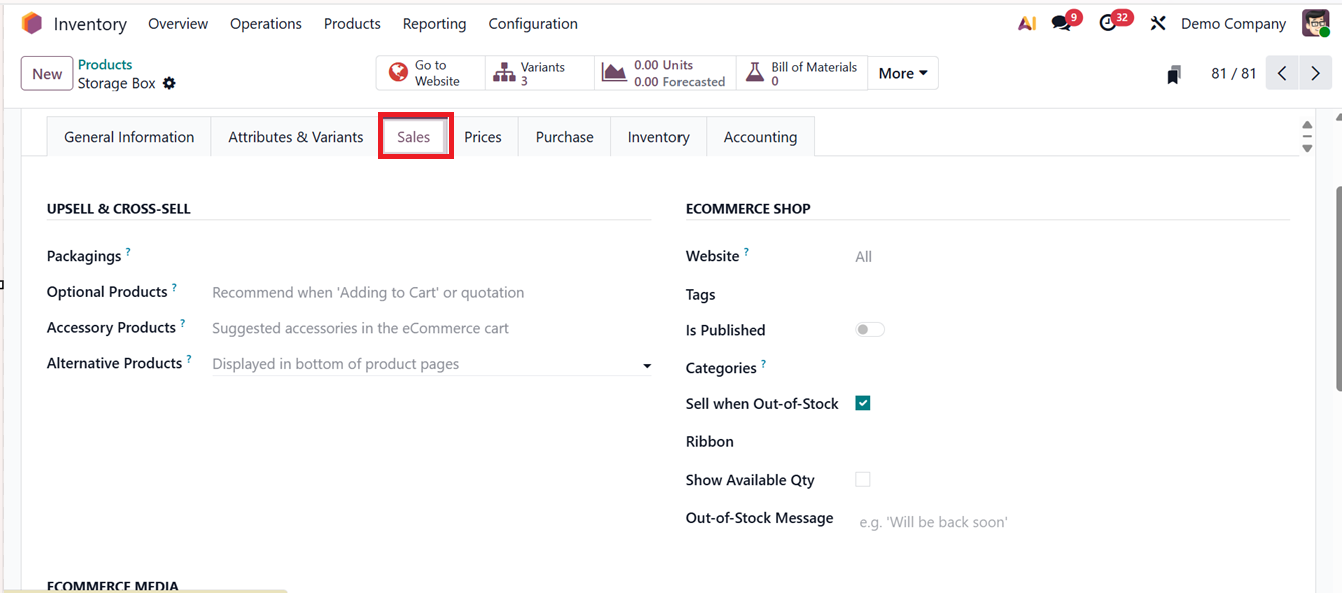The image size is (1342, 593).
Task: Open the Reporting menu
Action: pos(434,23)
